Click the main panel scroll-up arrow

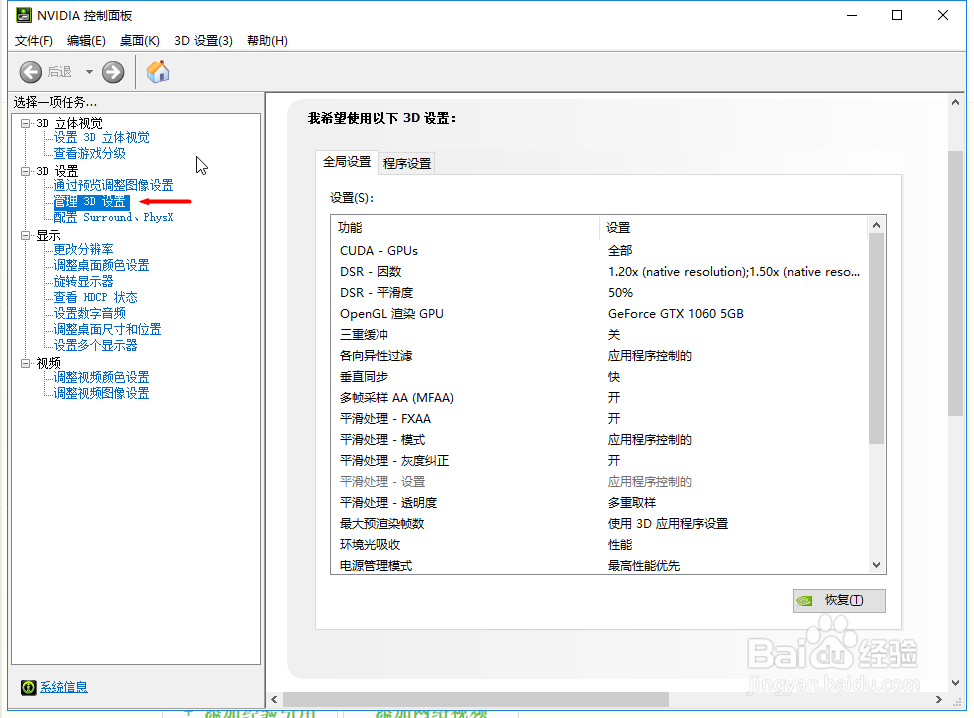(955, 102)
